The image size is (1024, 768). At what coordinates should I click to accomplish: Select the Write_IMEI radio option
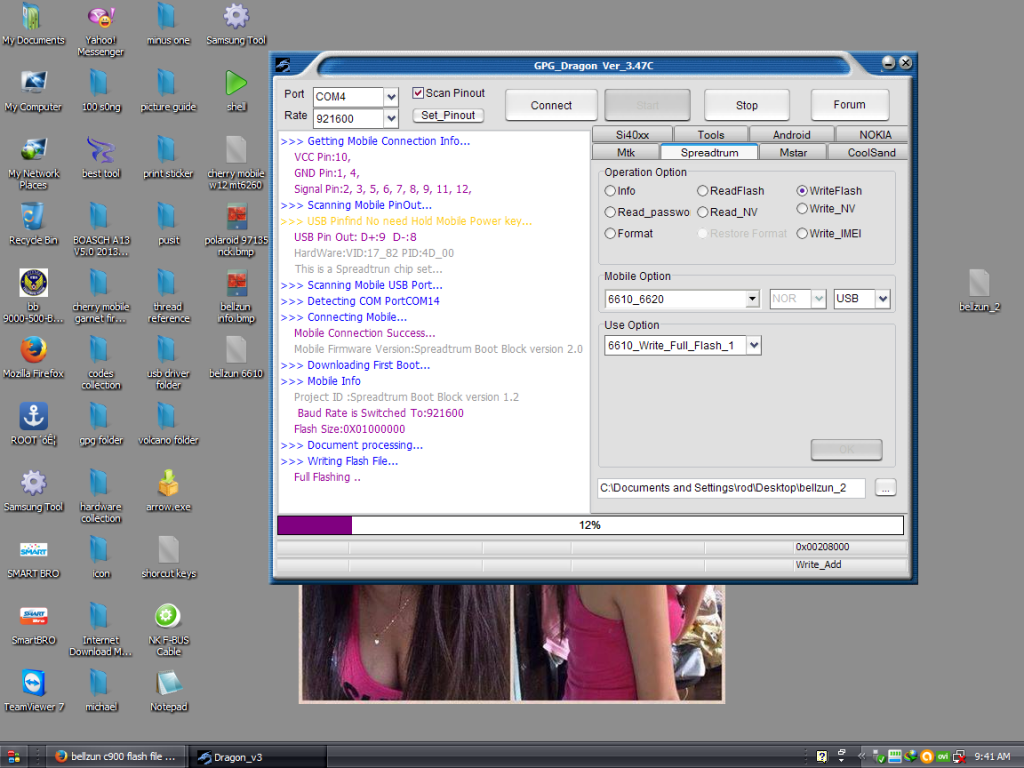pyautogui.click(x=802, y=234)
